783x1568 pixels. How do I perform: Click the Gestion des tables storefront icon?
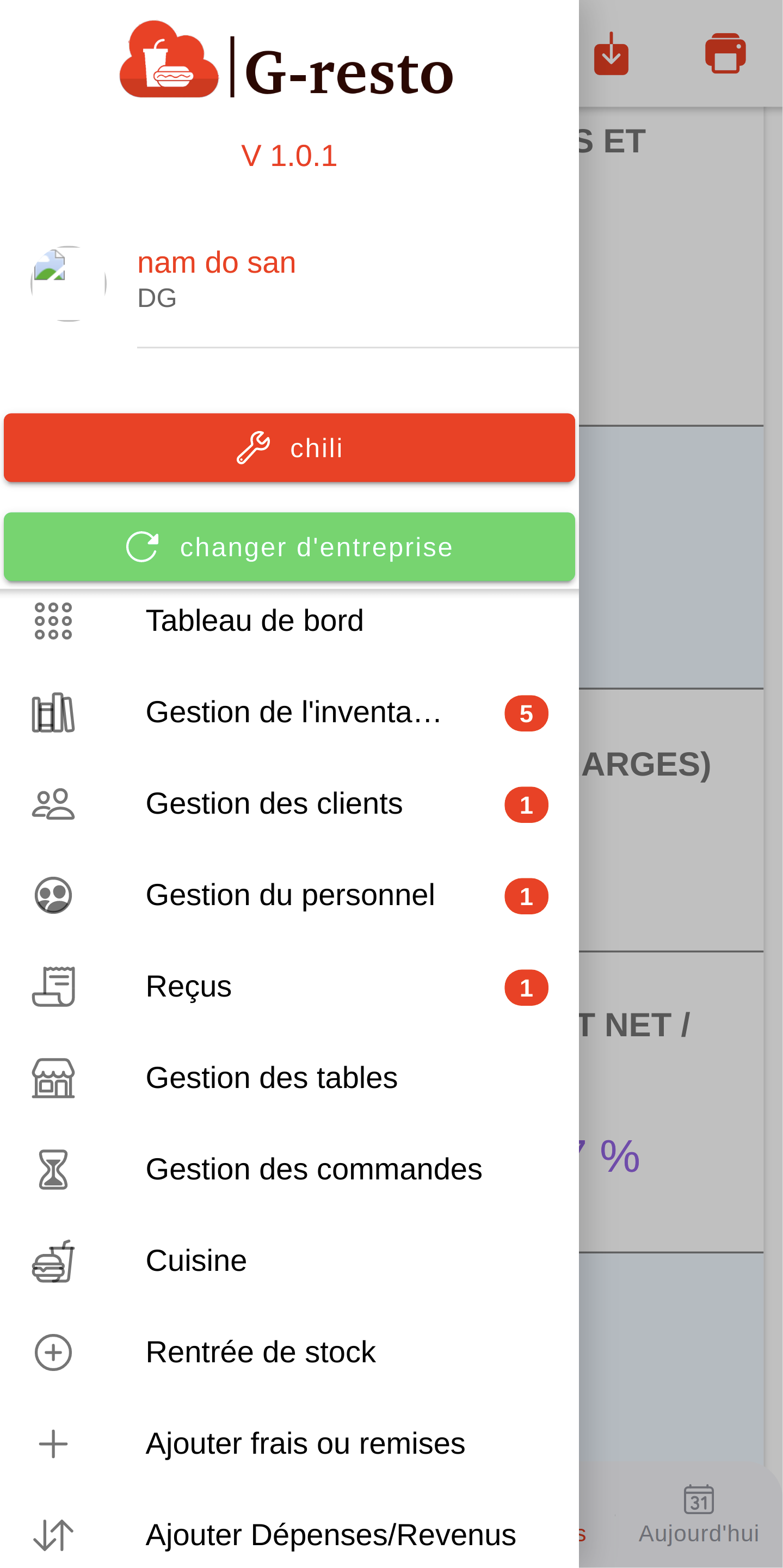click(x=53, y=1078)
